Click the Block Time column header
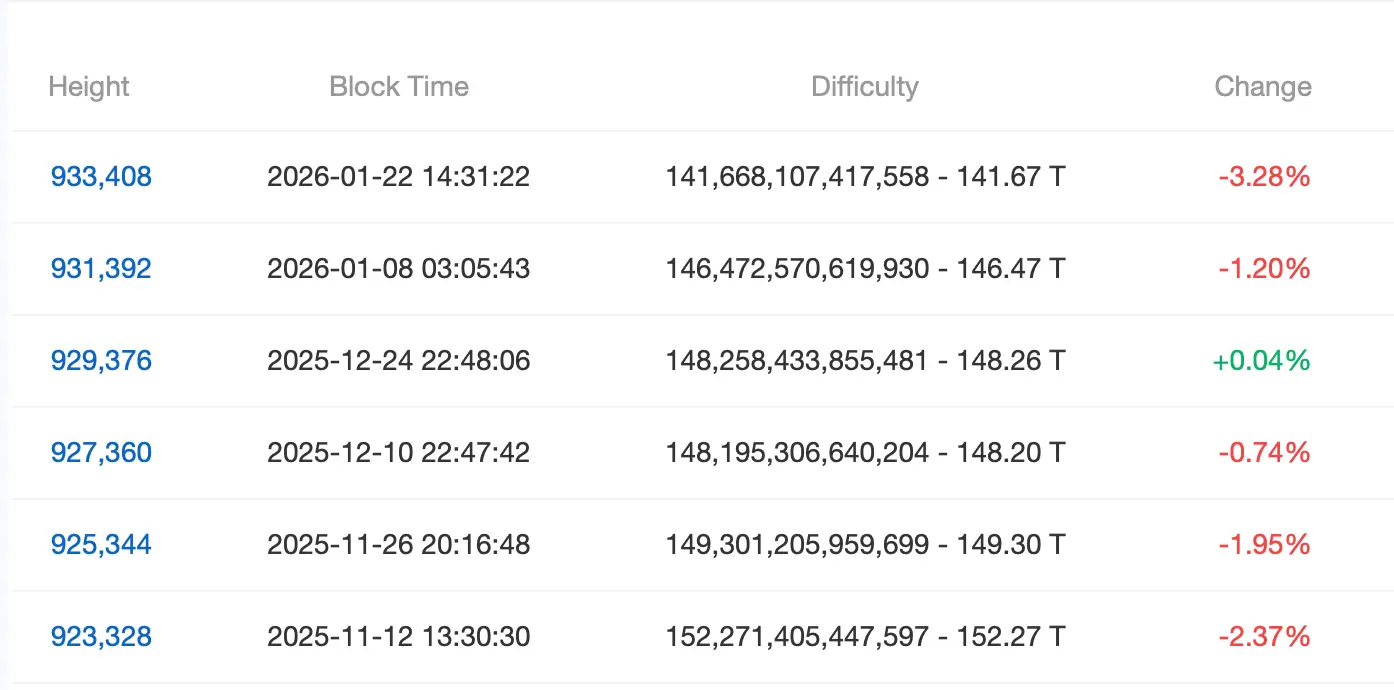This screenshot has width=1394, height=690. (399, 87)
